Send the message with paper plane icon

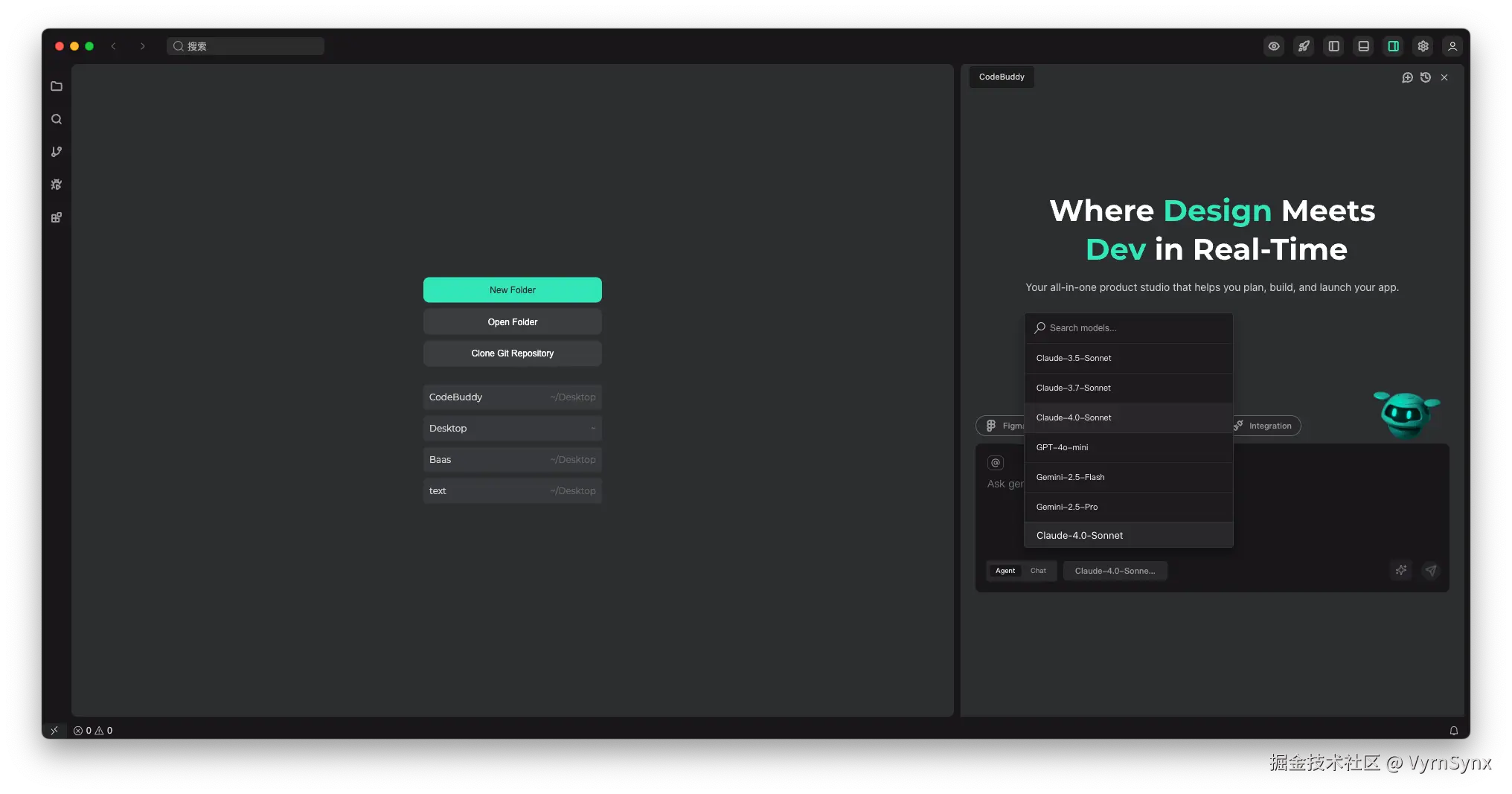click(x=1431, y=571)
